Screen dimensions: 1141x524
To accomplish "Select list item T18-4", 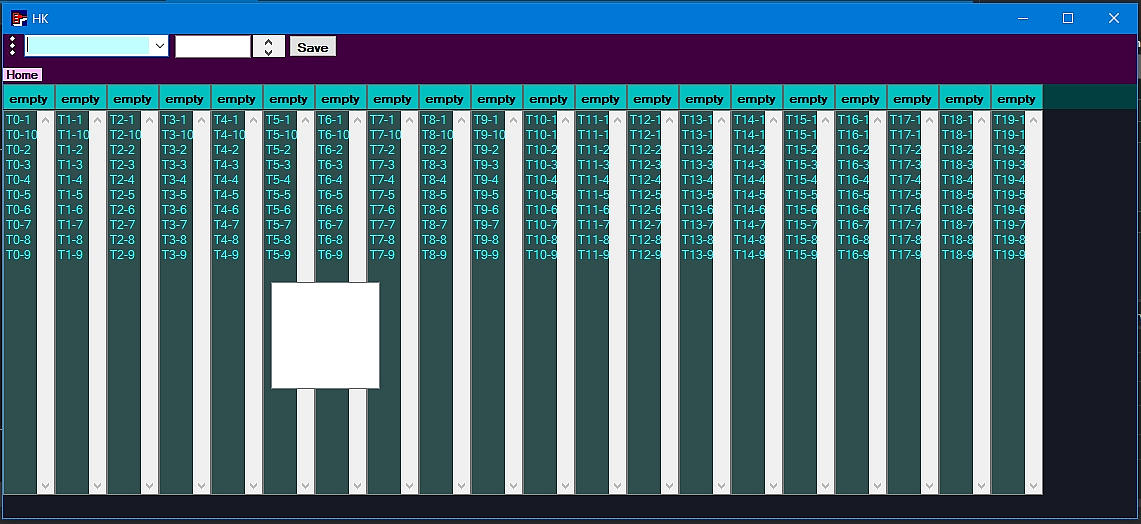I will 958,180.
